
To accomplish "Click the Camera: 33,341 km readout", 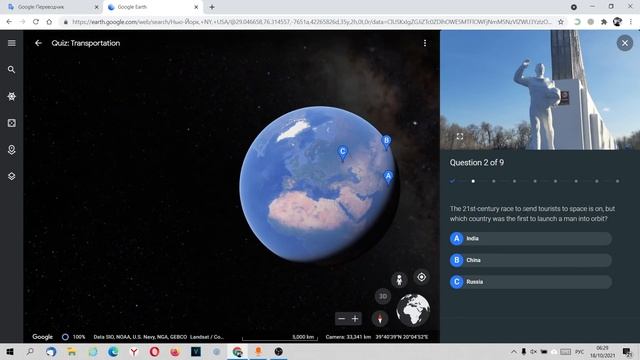I will [x=348, y=337].
